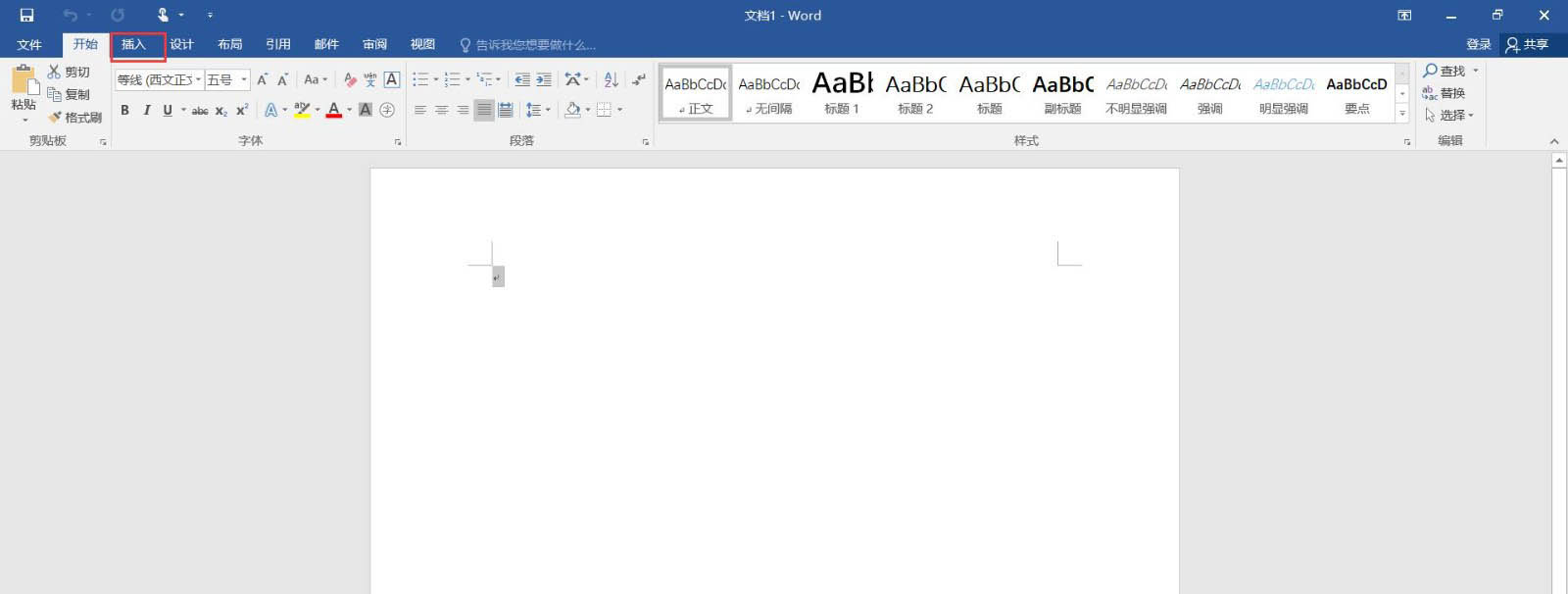Click the 替换 (Replace) button
The width and height of the screenshot is (1568, 594).
tap(1444, 93)
